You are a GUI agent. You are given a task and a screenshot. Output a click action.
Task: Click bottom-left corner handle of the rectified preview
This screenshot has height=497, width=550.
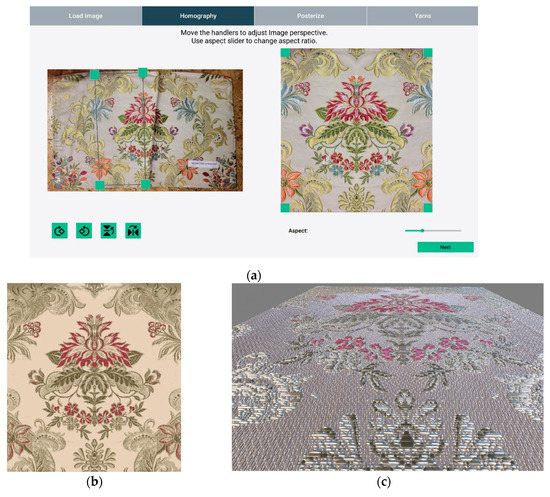point(285,208)
